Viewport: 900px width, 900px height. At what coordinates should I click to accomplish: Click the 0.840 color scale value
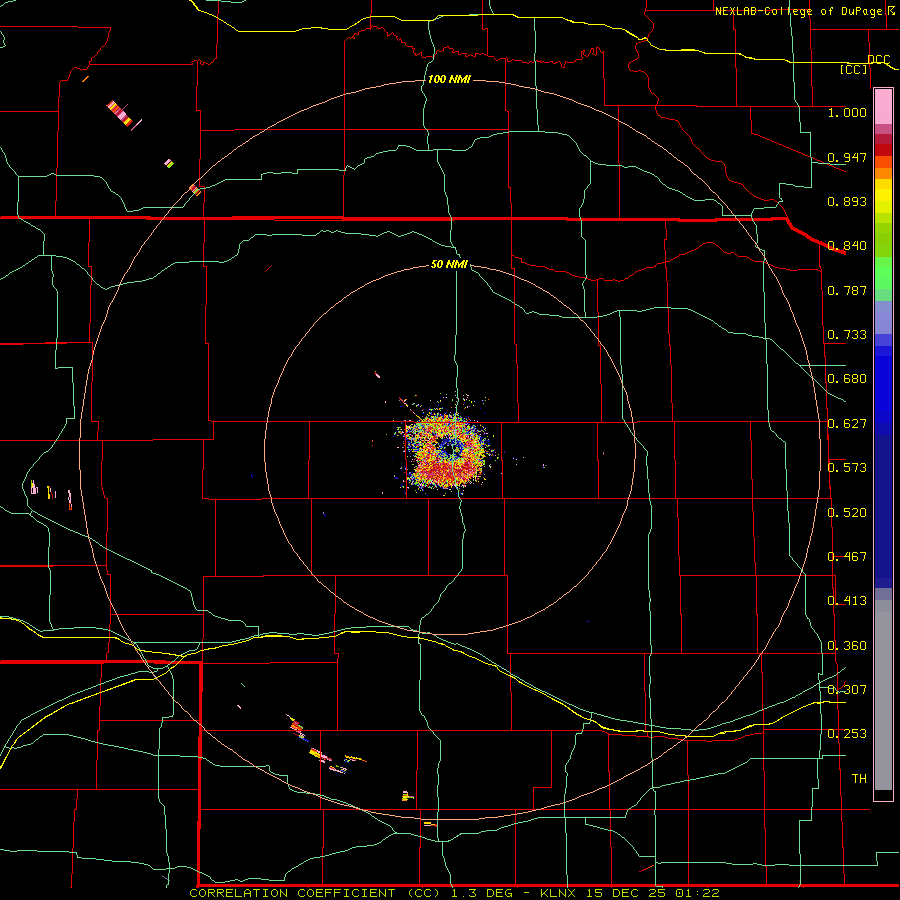coord(847,246)
